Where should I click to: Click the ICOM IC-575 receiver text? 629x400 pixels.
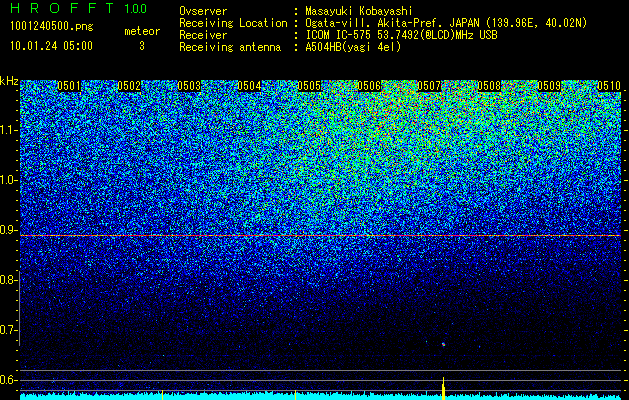coord(401,35)
